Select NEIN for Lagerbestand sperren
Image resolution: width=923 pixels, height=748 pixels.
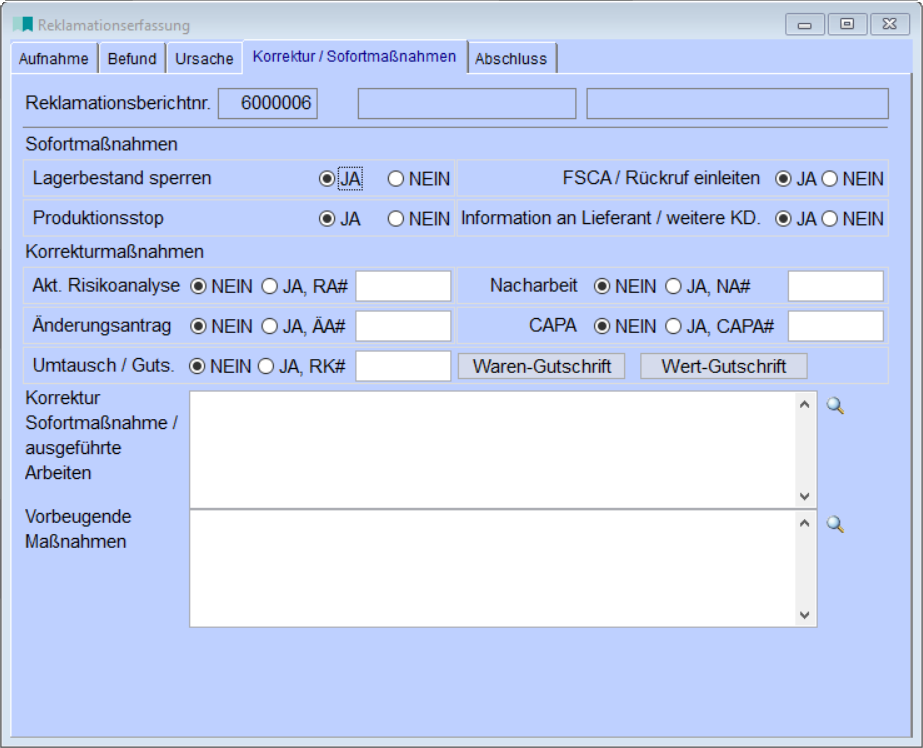[396, 179]
